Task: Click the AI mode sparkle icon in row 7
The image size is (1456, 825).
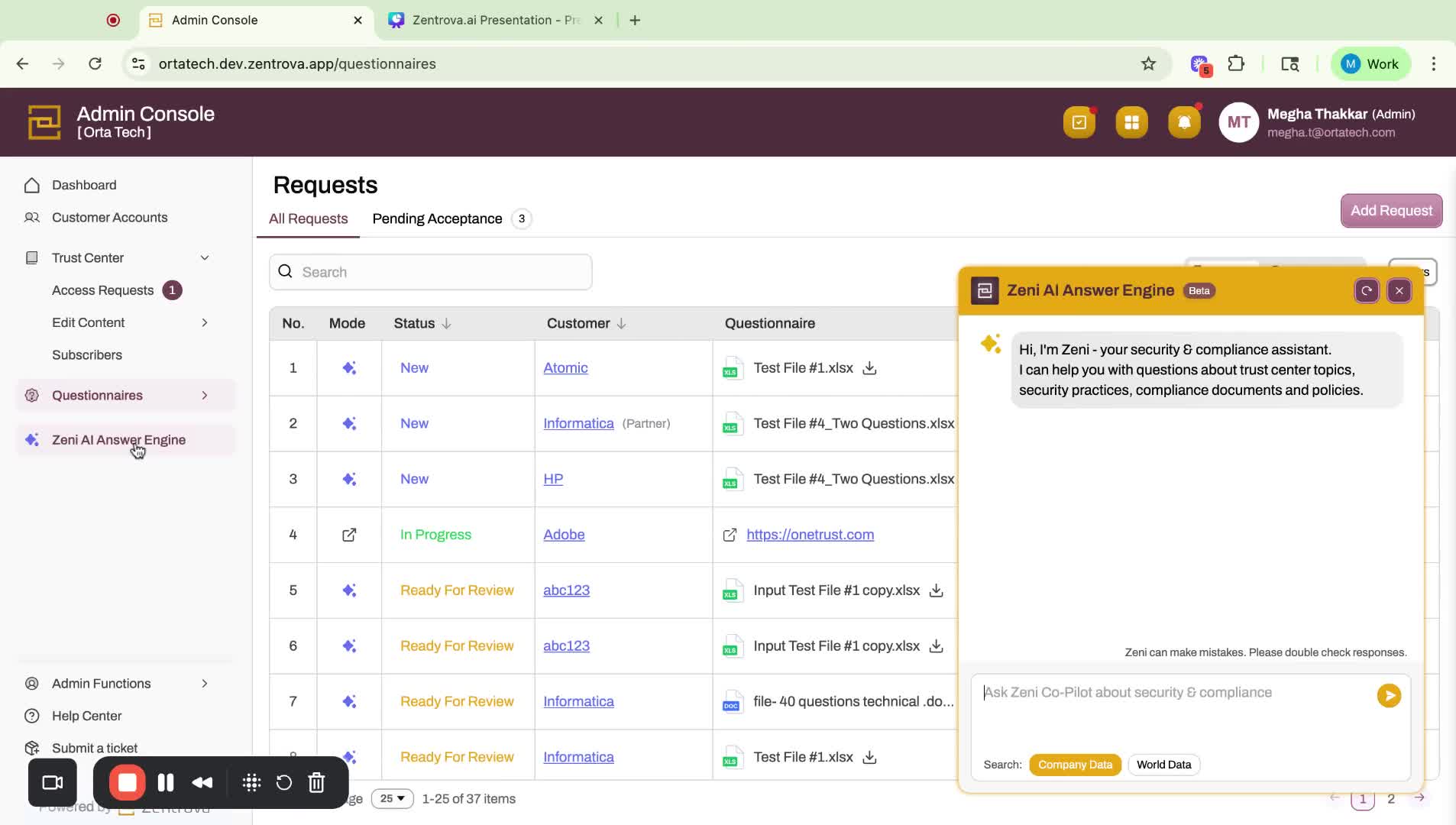Action: point(349,701)
